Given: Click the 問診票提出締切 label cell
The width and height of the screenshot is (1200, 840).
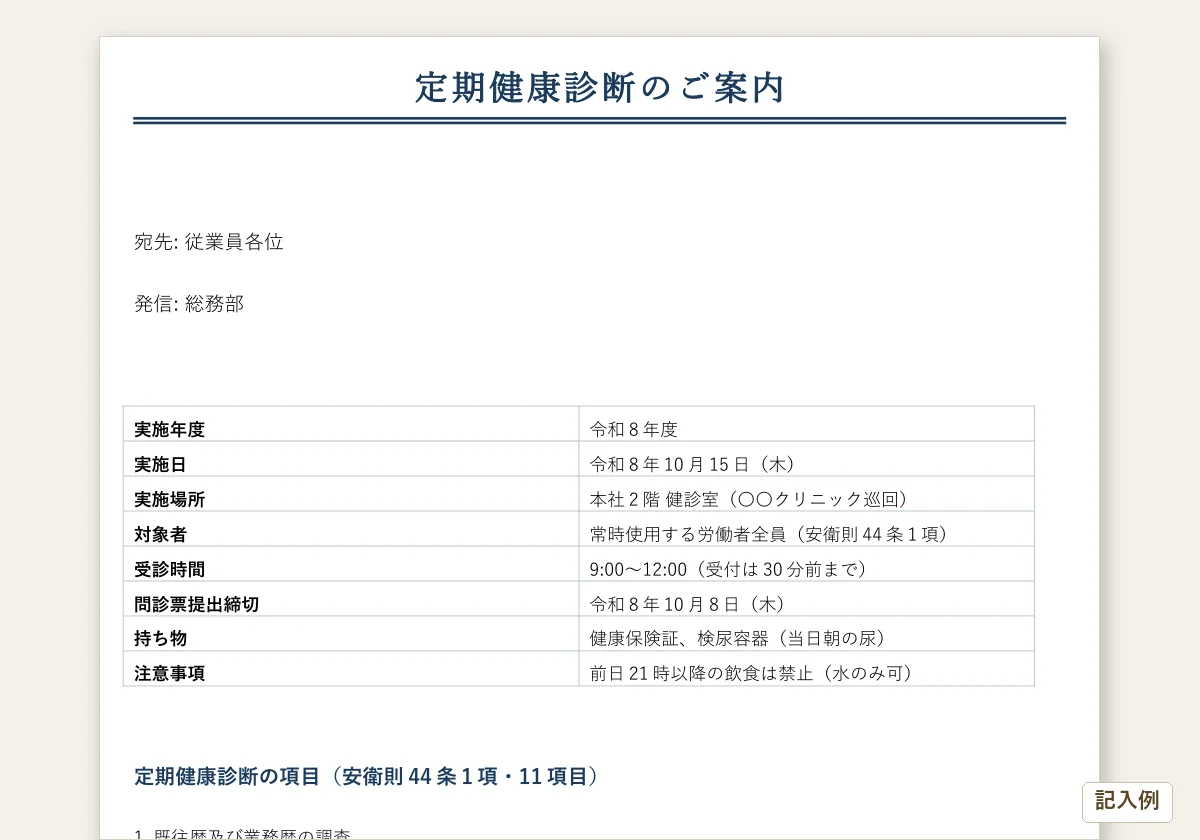Looking at the screenshot, I should (x=351, y=599).
